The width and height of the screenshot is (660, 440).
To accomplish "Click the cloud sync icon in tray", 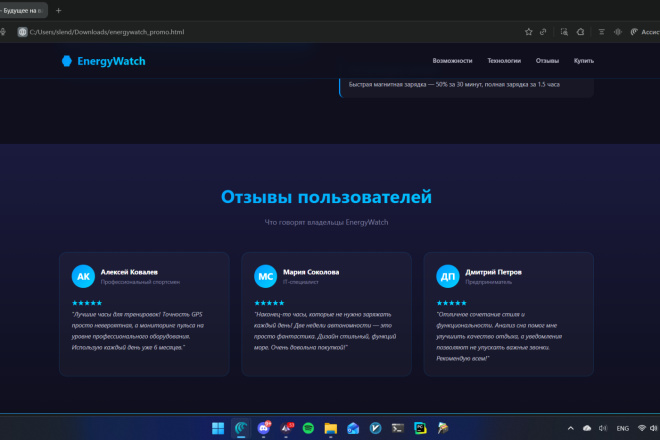I will (x=587, y=428).
